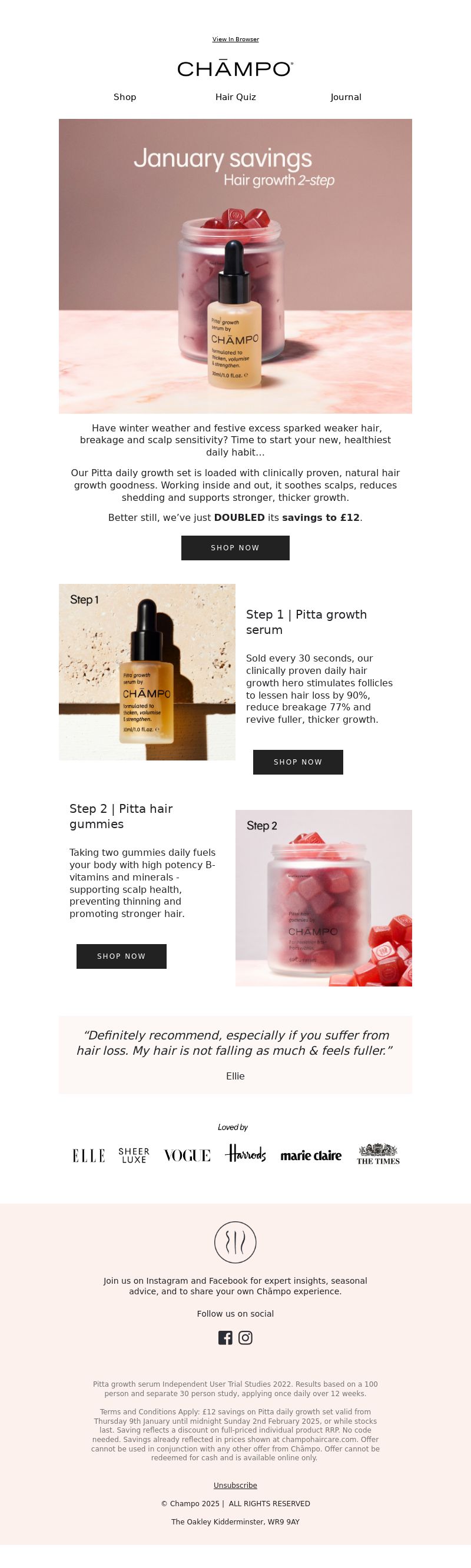This screenshot has width=471, height=1568.
Task: Go to the Journal navigation item
Action: pos(346,97)
